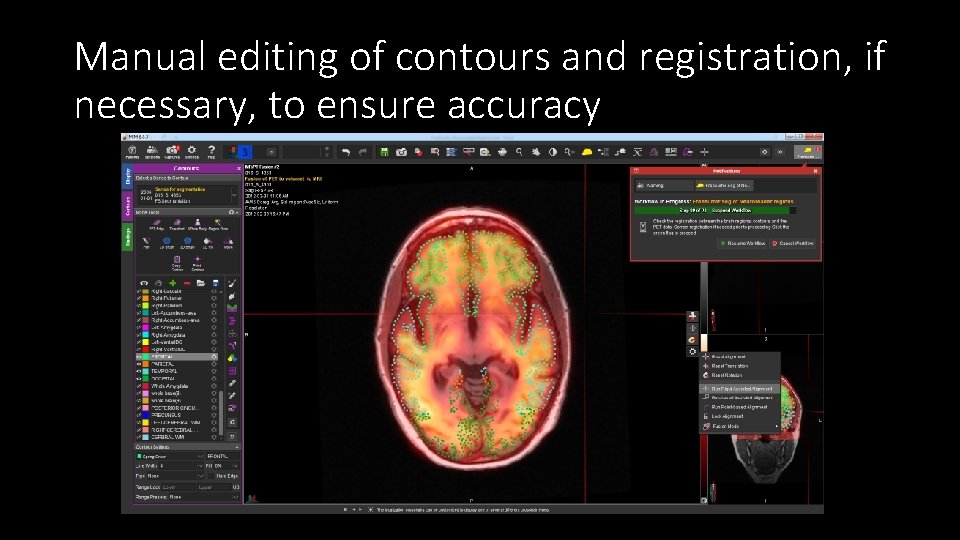Open the contour tools header gear dropdown
960x540 pixels.
(233, 212)
